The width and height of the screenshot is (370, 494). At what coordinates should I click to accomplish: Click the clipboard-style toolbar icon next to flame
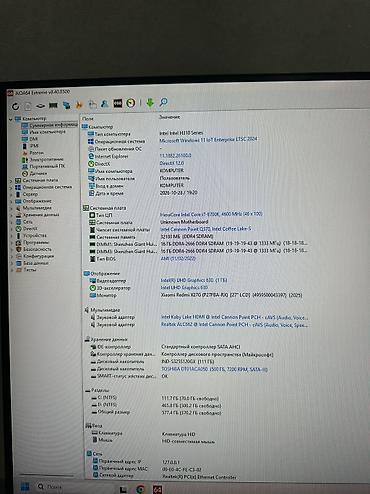92,104
